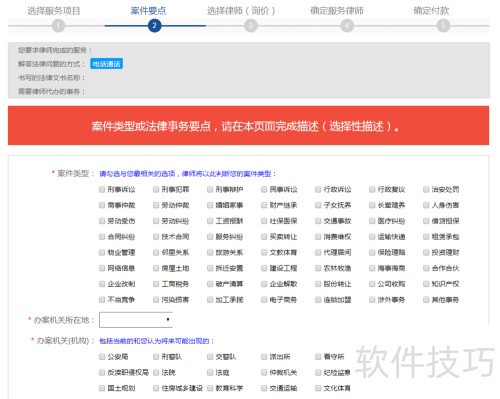Viewport: 500px width, 399px height.
Task: Check the 社保医保 checkbox
Action: (x=264, y=221)
